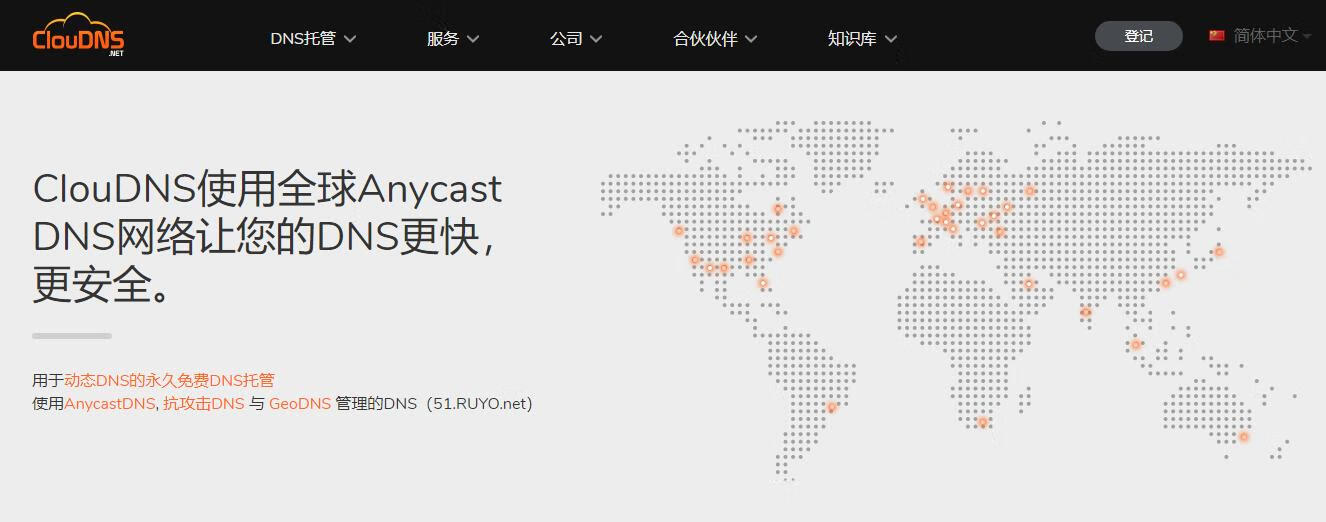Click the India server marker on map
This screenshot has height=522, width=1326.
tap(1086, 312)
